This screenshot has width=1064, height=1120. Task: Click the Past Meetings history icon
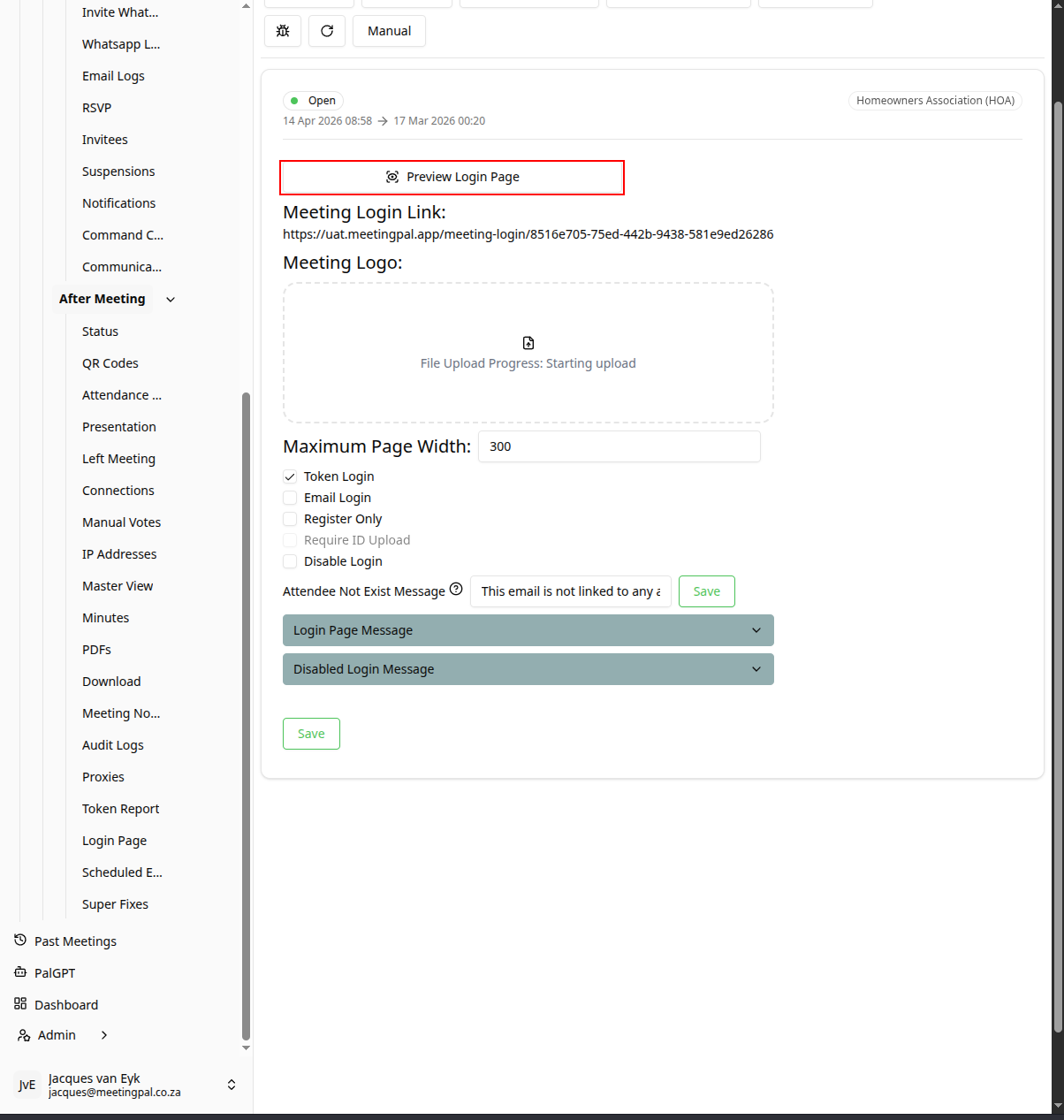[x=20, y=940]
